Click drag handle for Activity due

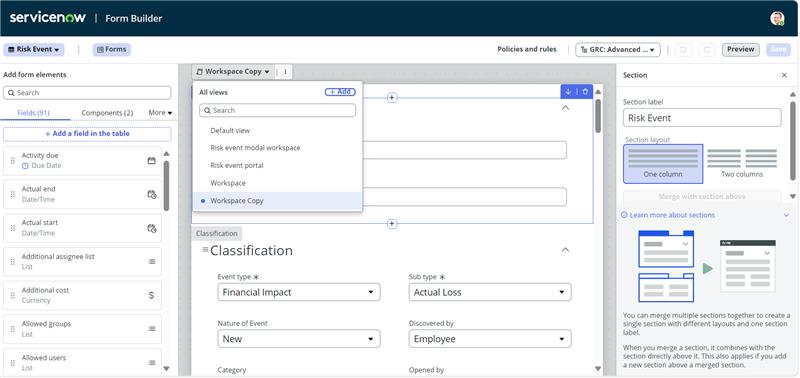point(13,160)
